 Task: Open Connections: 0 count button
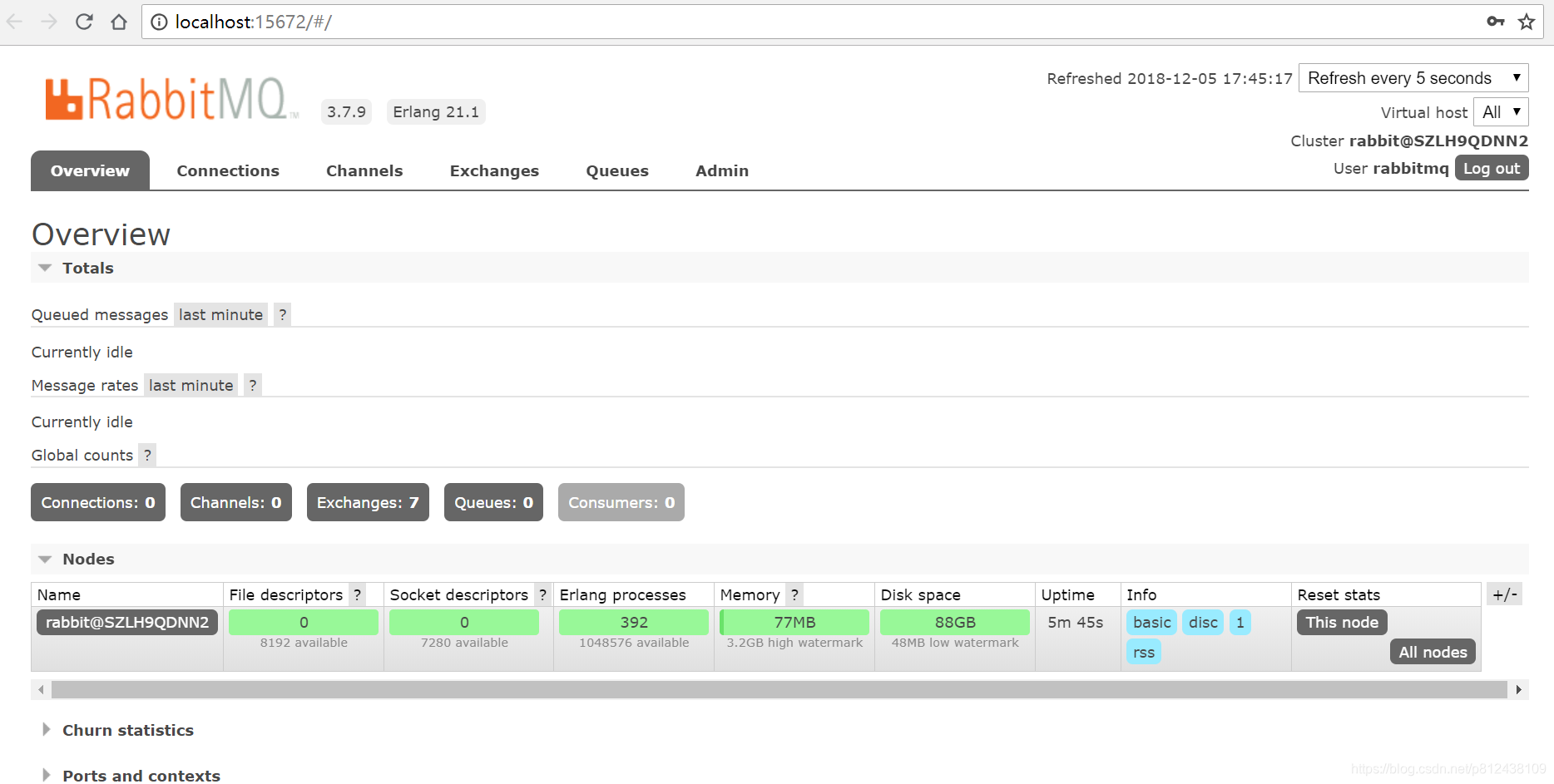coord(98,502)
